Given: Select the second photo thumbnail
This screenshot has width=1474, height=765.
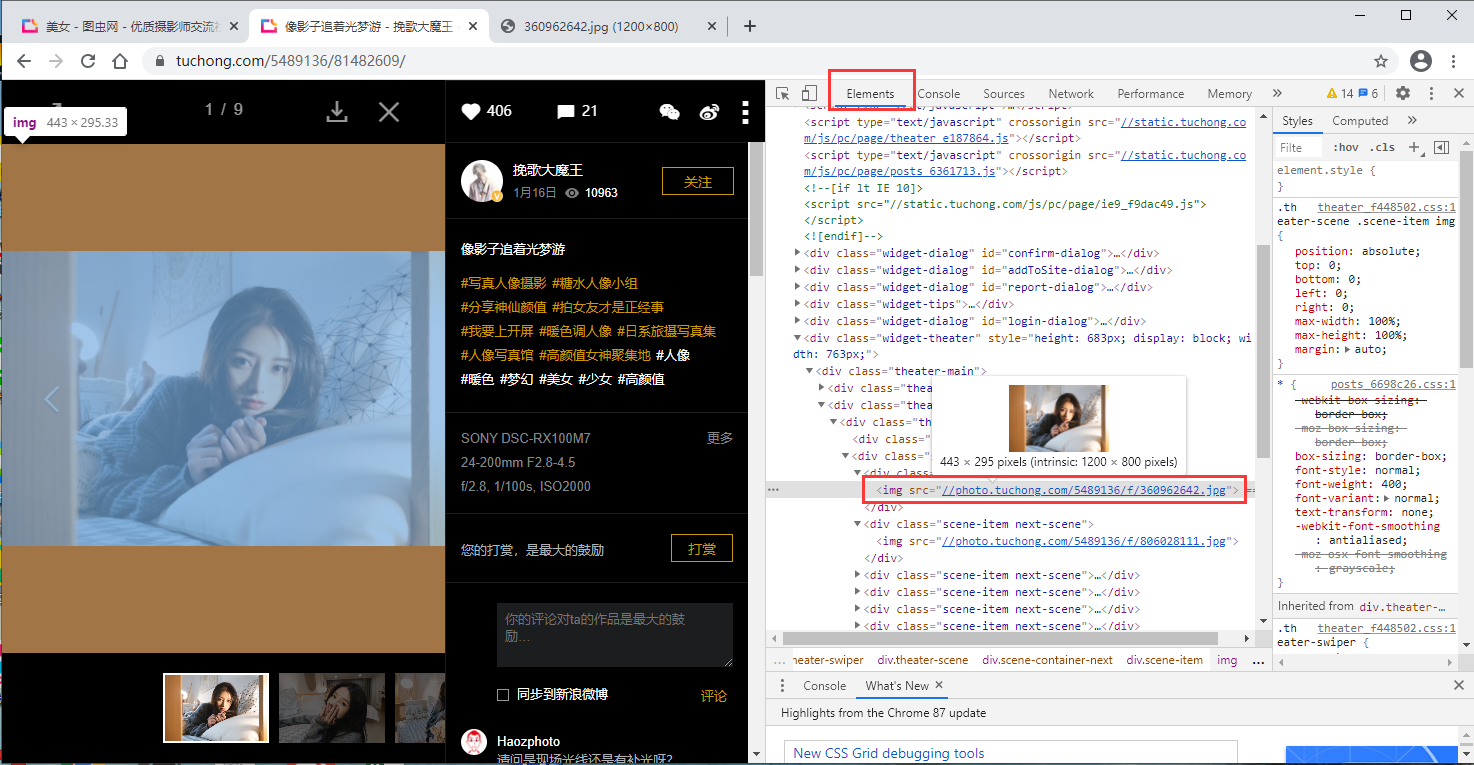Looking at the screenshot, I should [x=331, y=708].
